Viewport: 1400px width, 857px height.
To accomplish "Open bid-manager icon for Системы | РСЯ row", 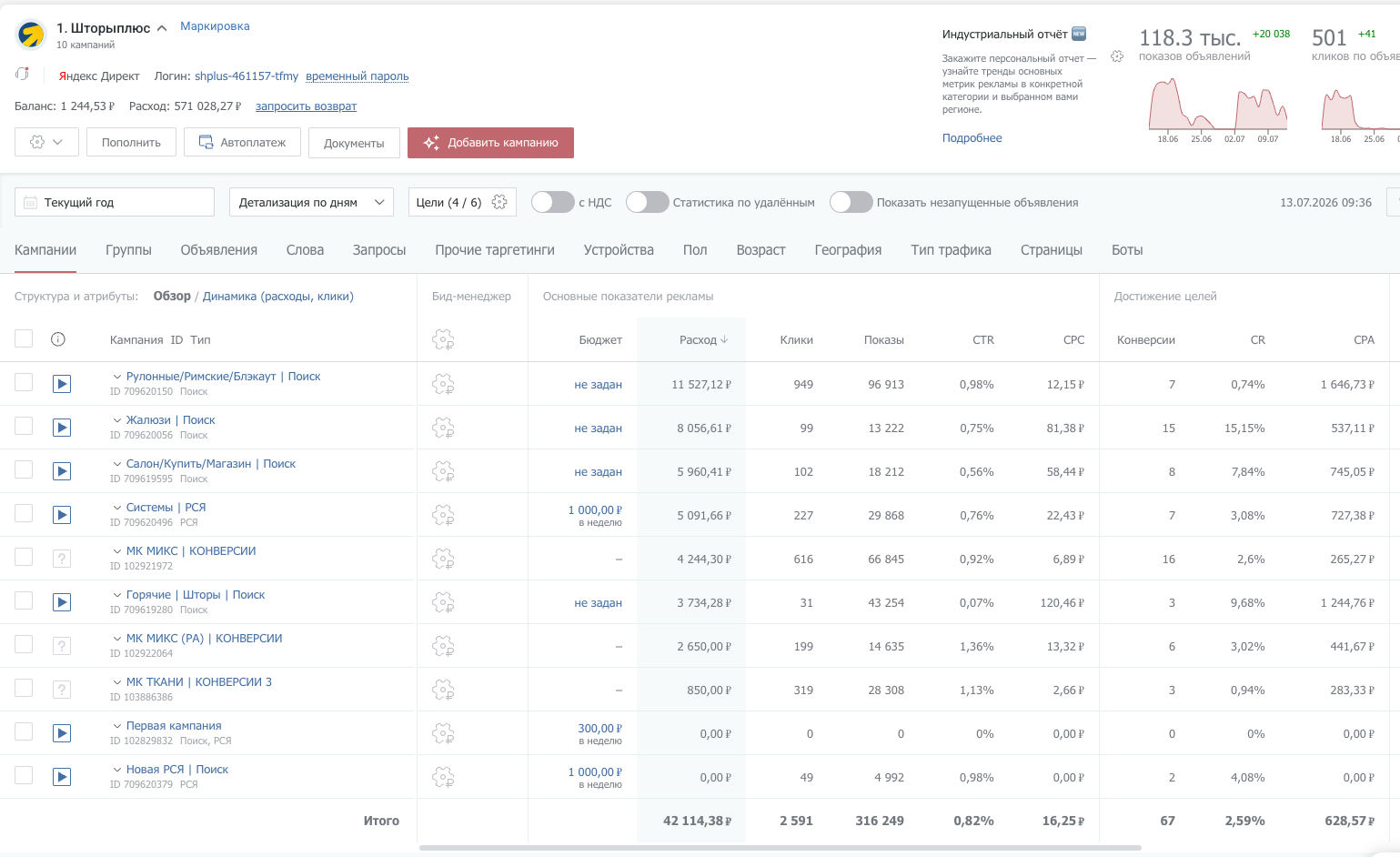I will [x=443, y=515].
